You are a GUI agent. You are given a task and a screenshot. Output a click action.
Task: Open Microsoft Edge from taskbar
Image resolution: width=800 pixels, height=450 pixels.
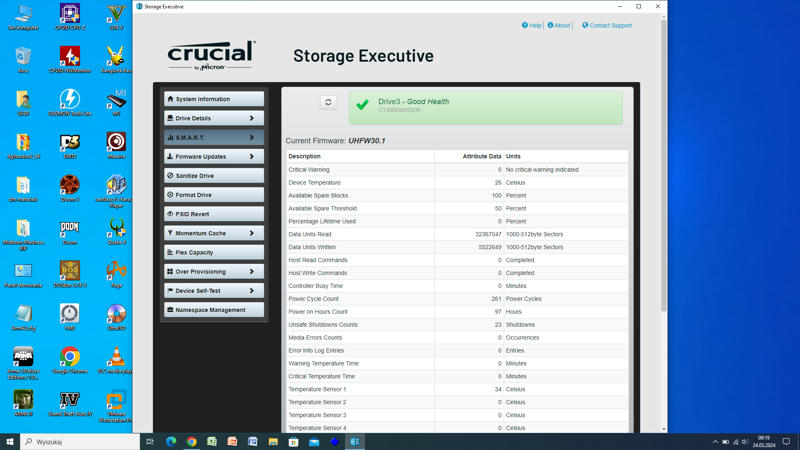(x=171, y=442)
